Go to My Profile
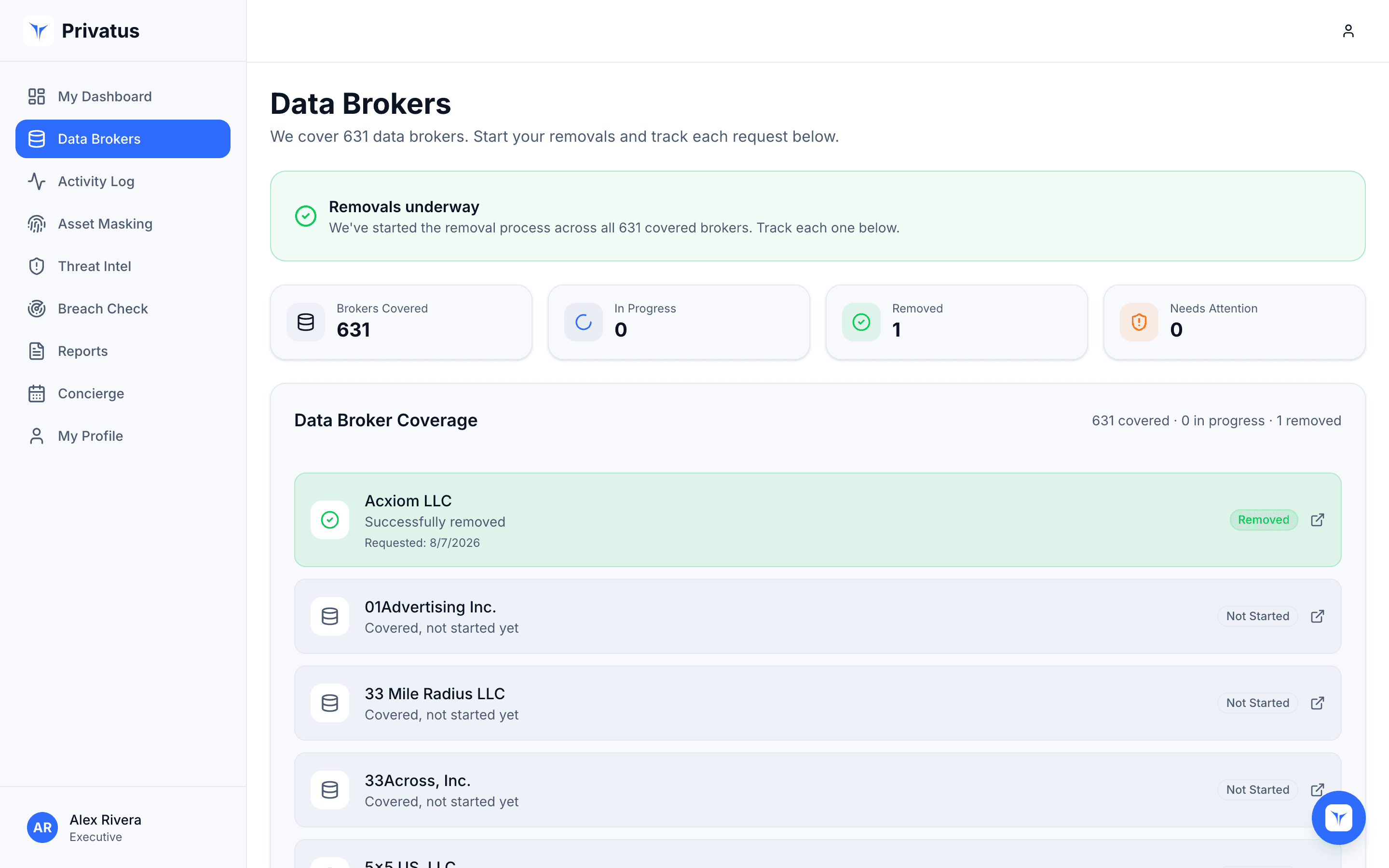 (x=123, y=436)
